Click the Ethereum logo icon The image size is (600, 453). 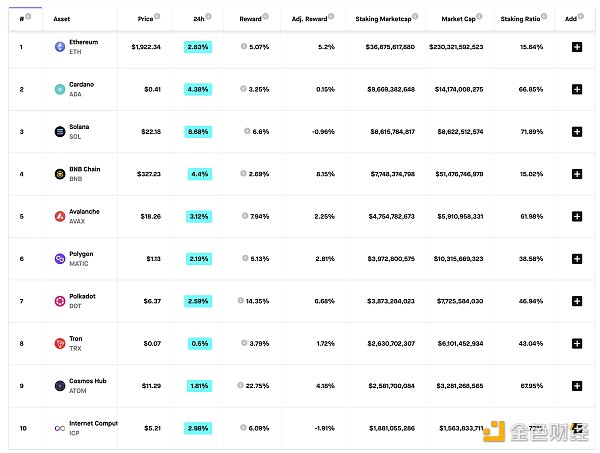[60, 47]
